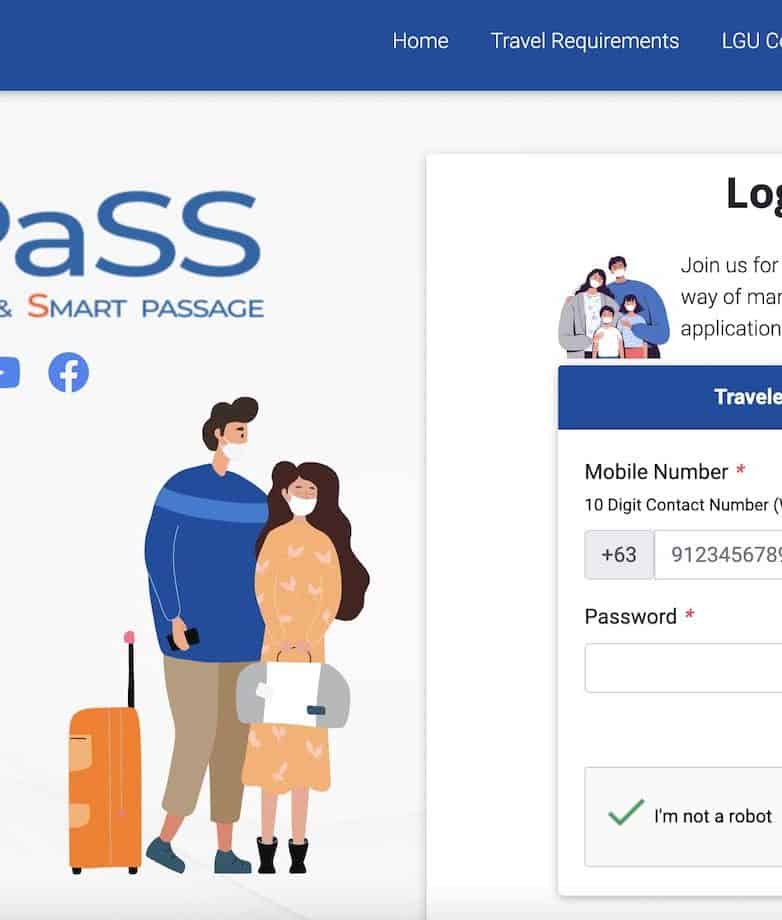This screenshot has width=782, height=920.
Task: Click the +63 country code prefix
Action: (x=619, y=554)
